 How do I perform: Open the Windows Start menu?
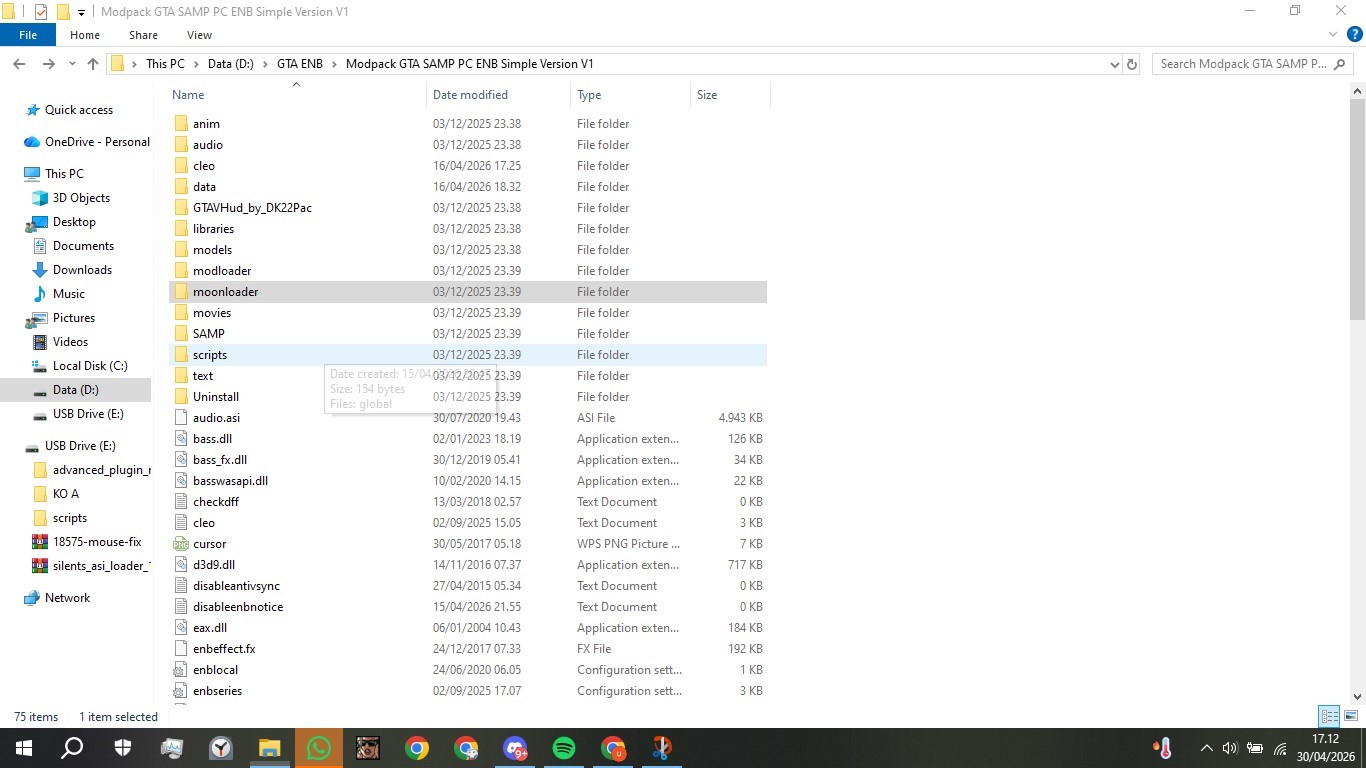click(23, 748)
